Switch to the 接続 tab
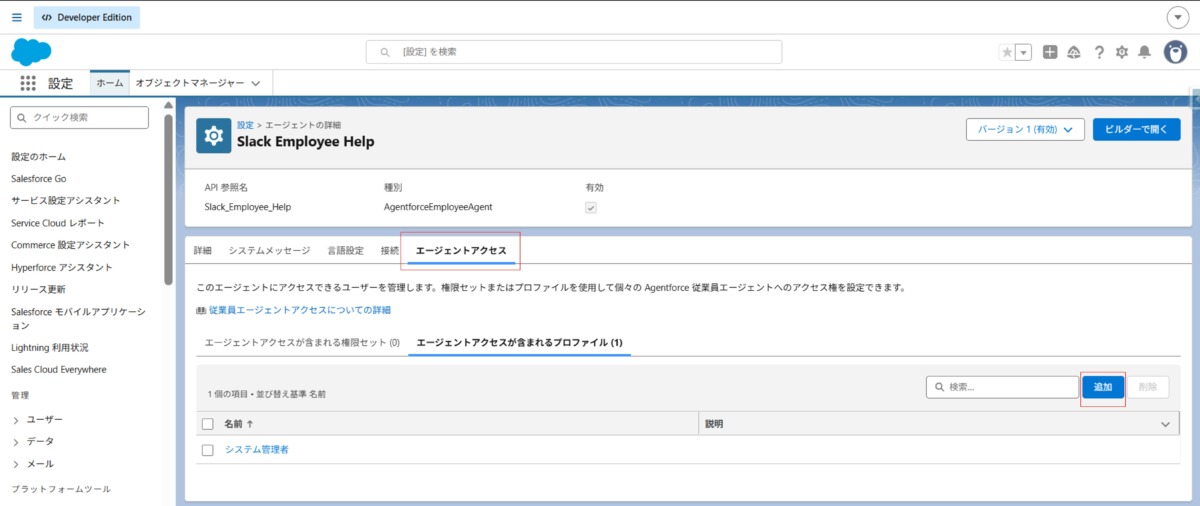The height and width of the screenshot is (506, 1200). coord(390,250)
